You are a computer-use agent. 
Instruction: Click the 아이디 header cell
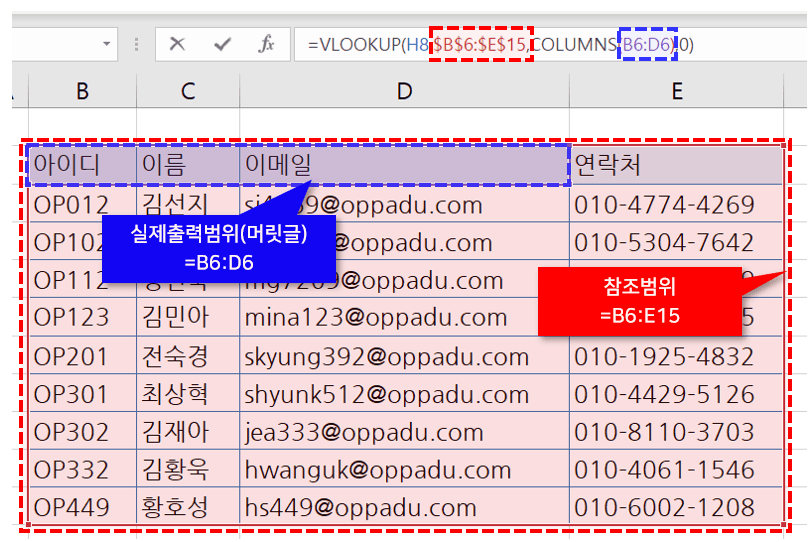click(83, 165)
